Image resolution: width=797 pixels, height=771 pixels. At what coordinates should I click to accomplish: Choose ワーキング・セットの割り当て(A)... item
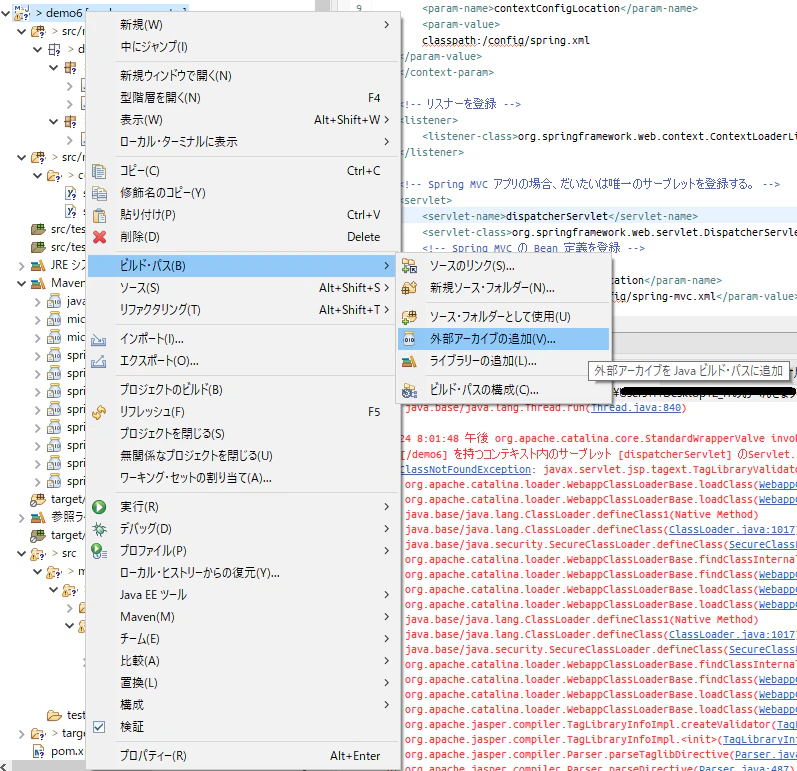coord(242,478)
